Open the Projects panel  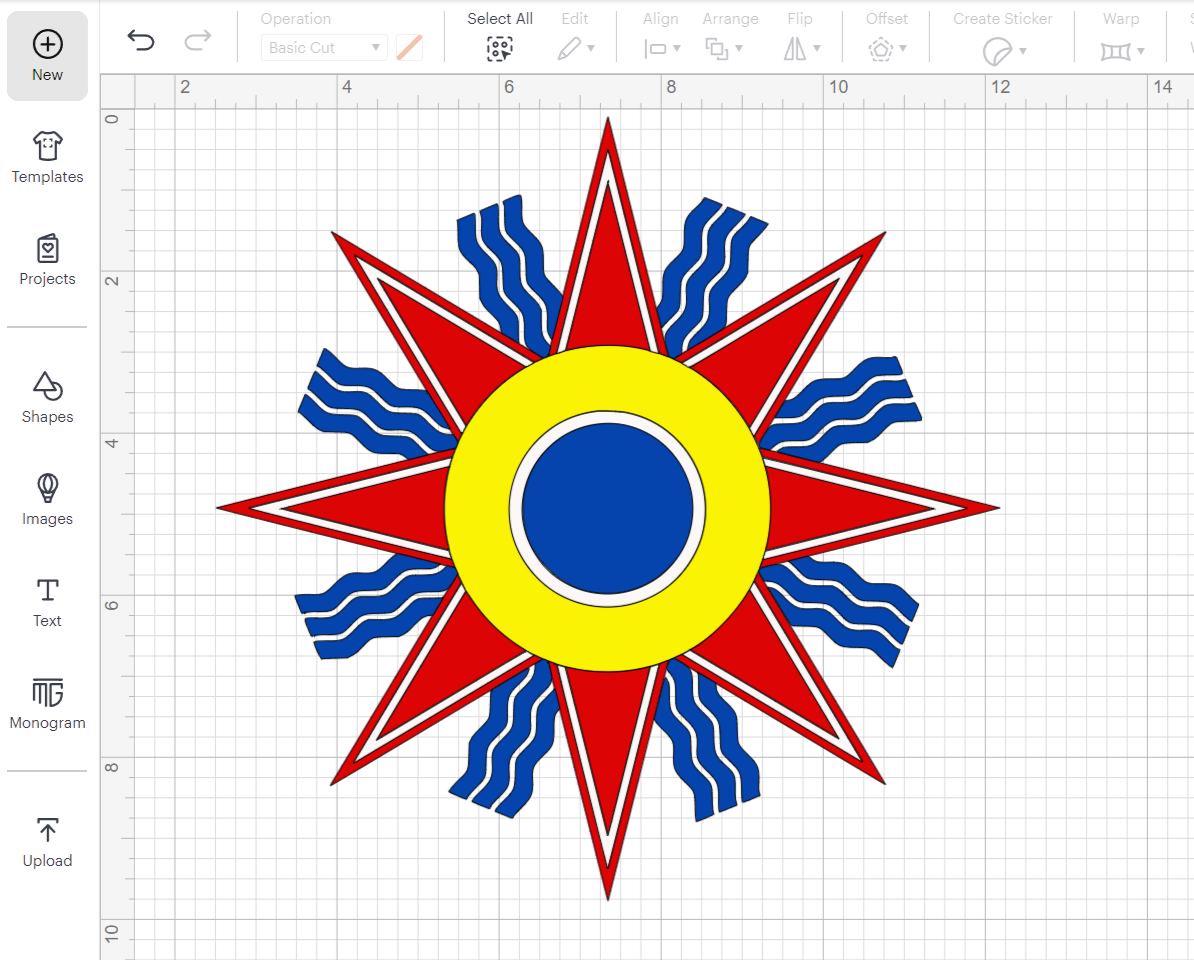pyautogui.click(x=47, y=260)
